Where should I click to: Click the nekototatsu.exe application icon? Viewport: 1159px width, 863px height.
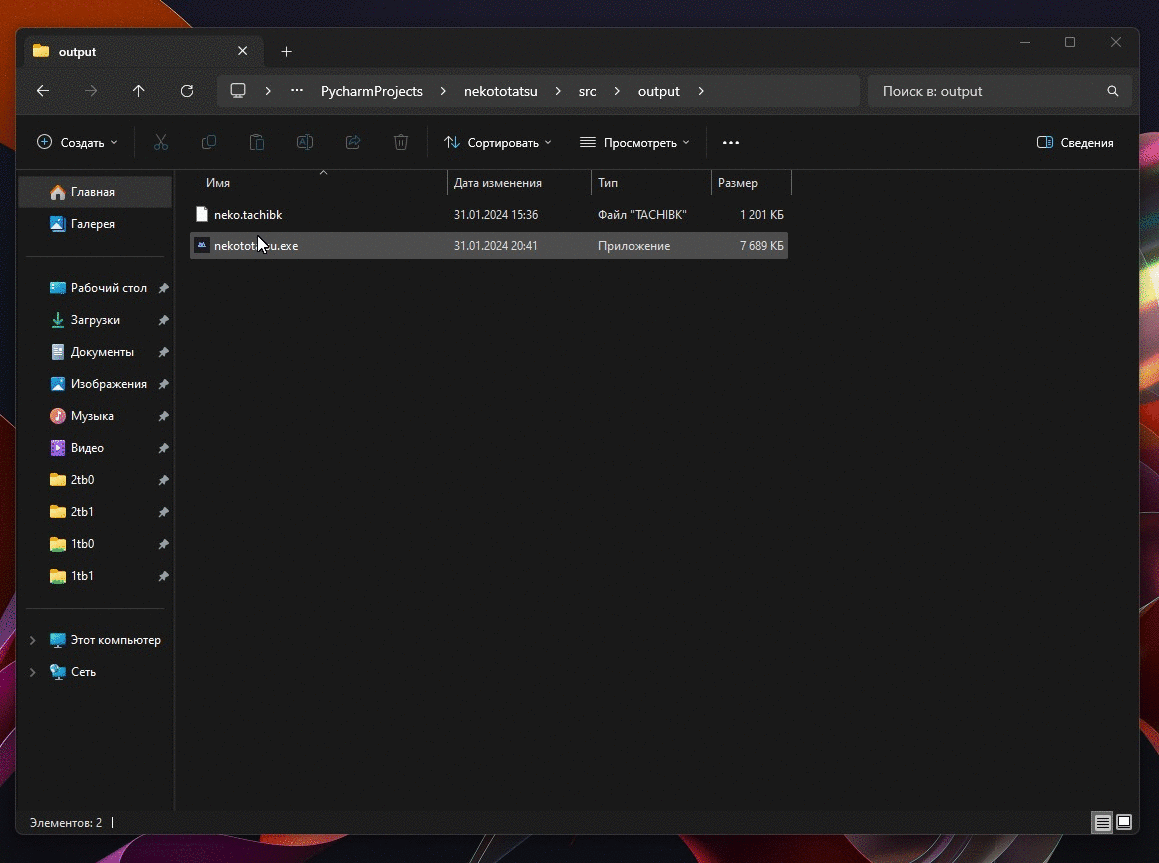click(202, 245)
